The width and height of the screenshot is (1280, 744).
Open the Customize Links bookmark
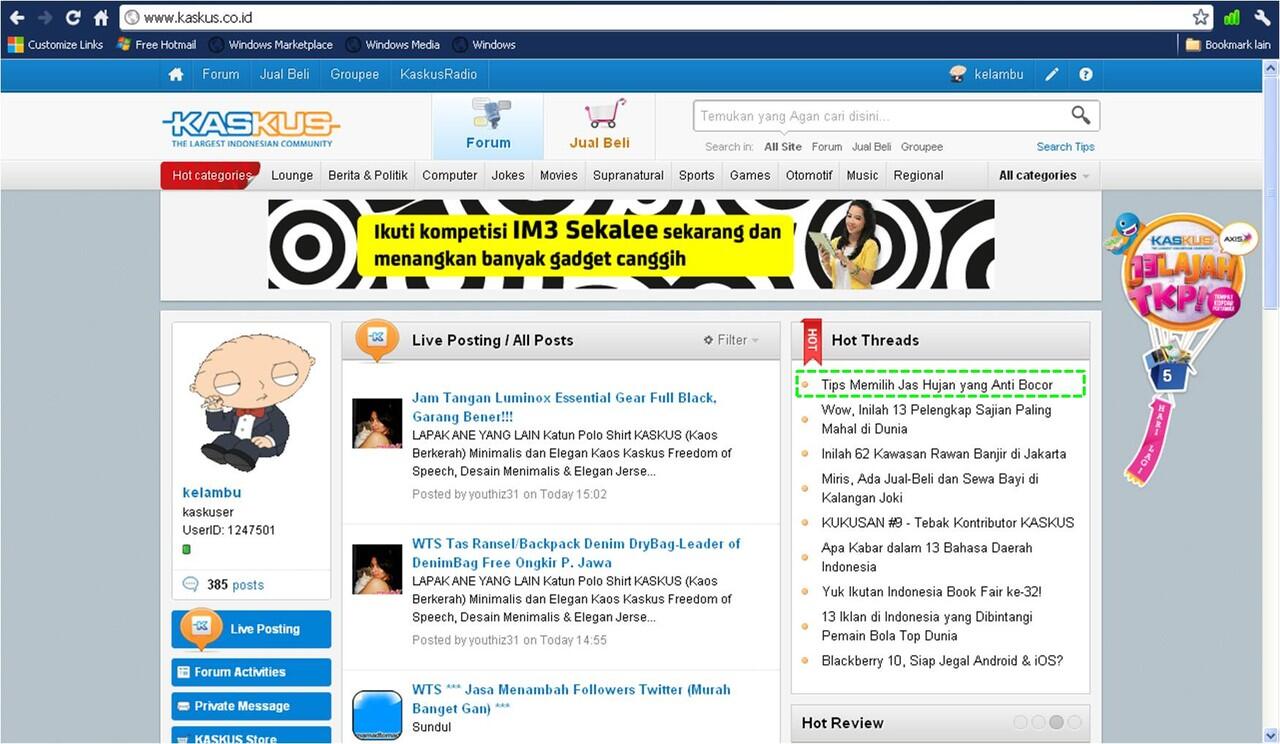(56, 44)
